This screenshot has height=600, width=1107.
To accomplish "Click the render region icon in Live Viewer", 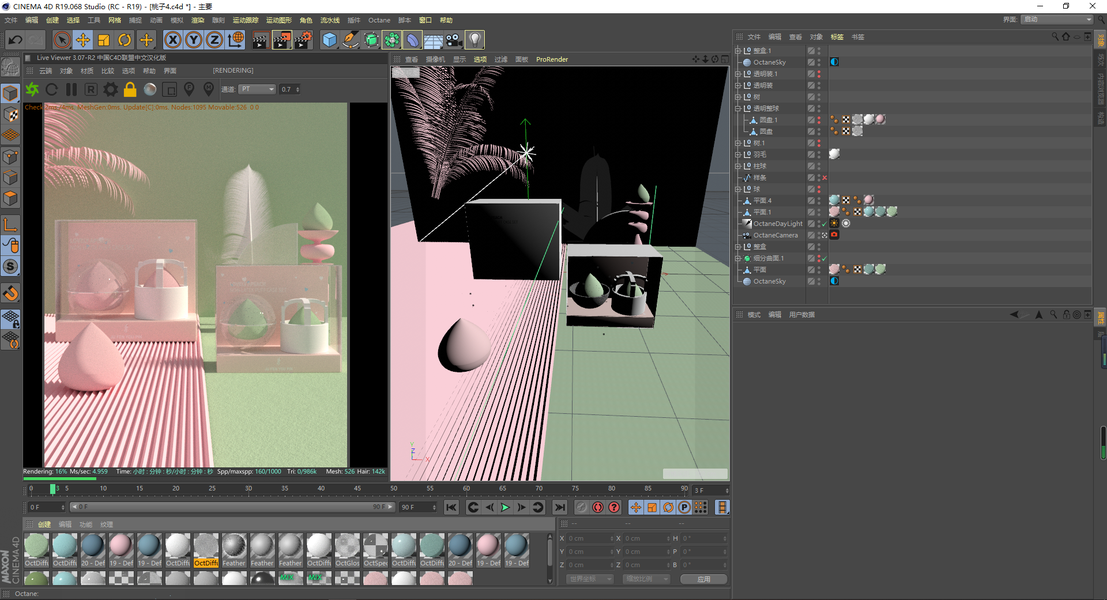I will [169, 90].
